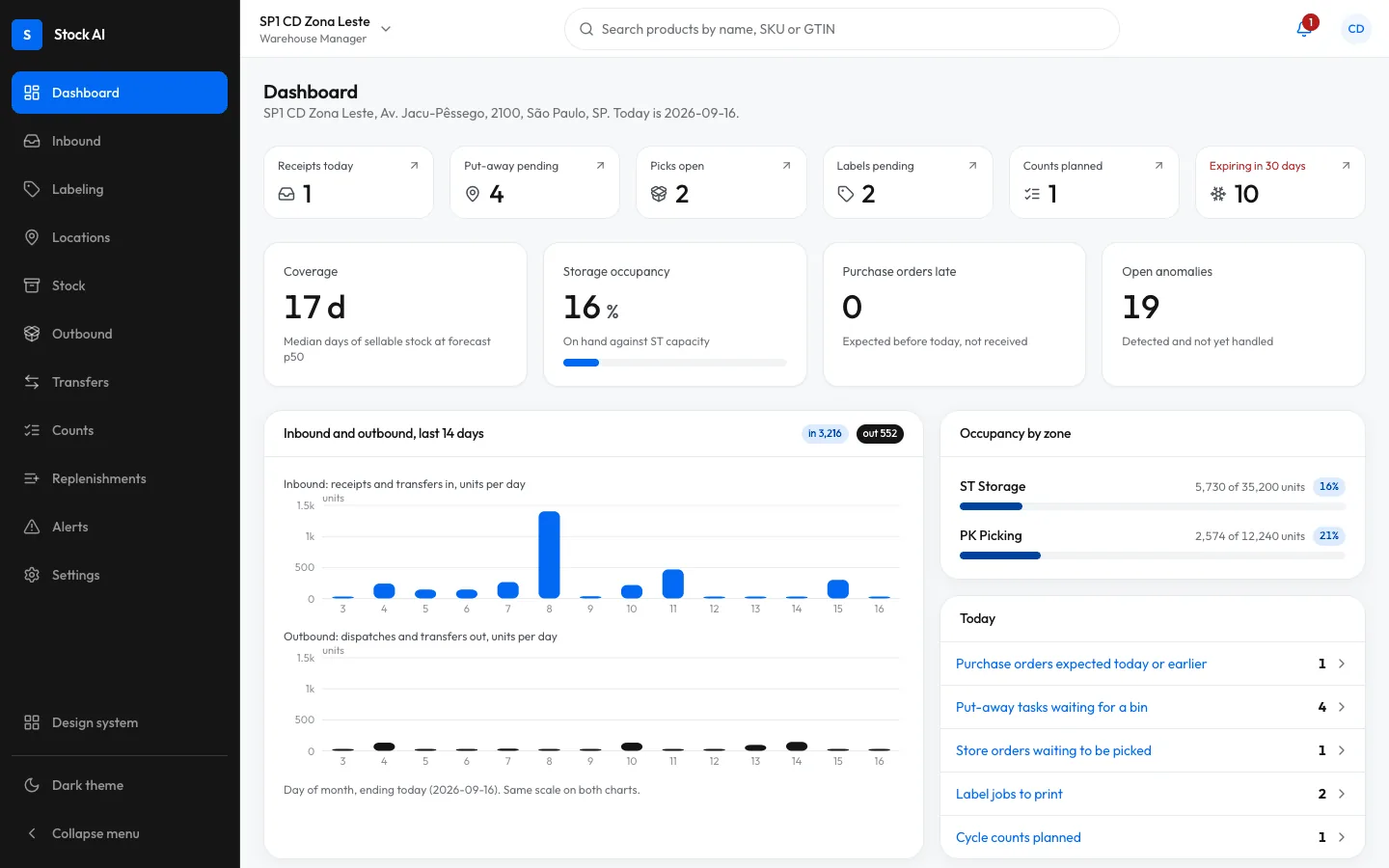This screenshot has height=868, width=1389.
Task: Open Purchase orders expected today or earlier link
Action: coord(1081,664)
